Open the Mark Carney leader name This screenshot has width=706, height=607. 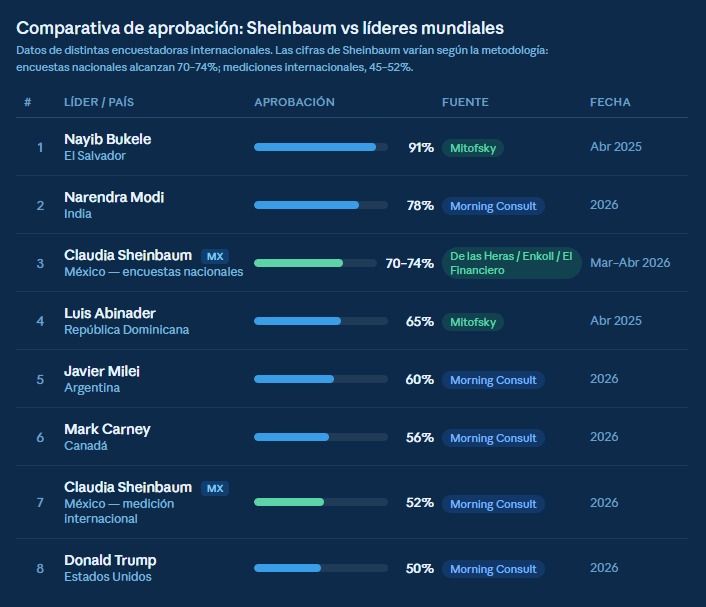107,429
